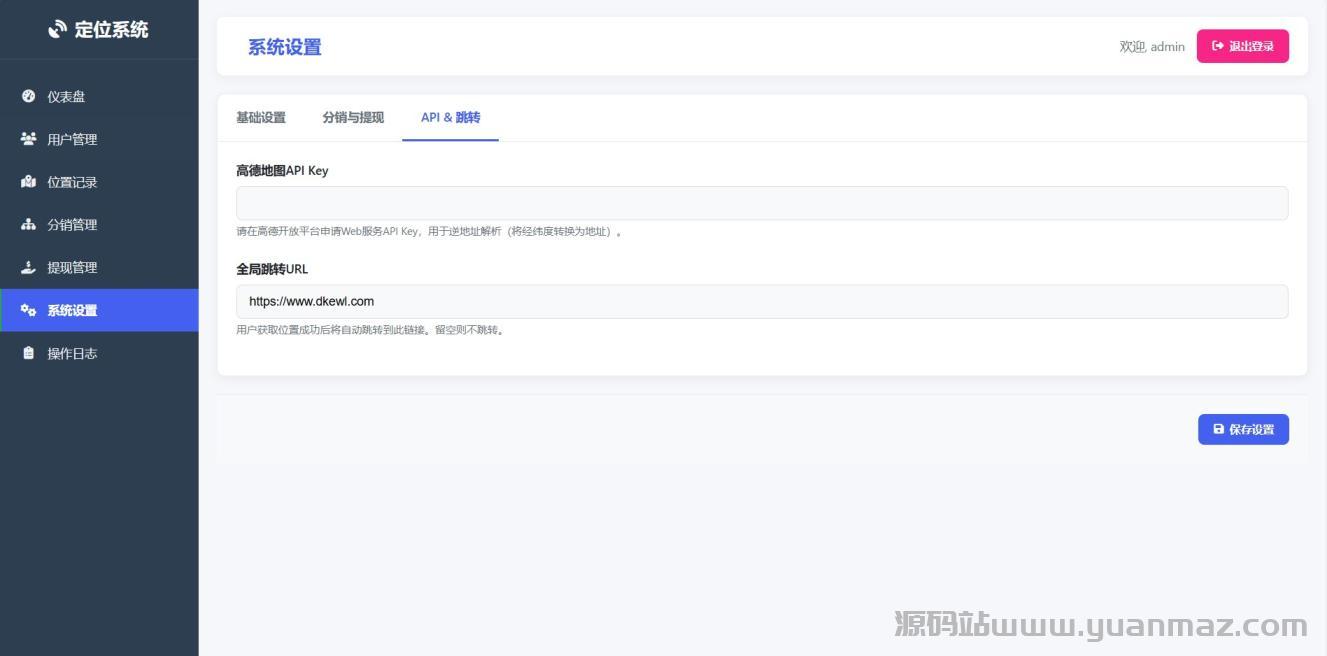Go to 用户管理 menu item
This screenshot has height=656, width=1327.
coord(99,139)
